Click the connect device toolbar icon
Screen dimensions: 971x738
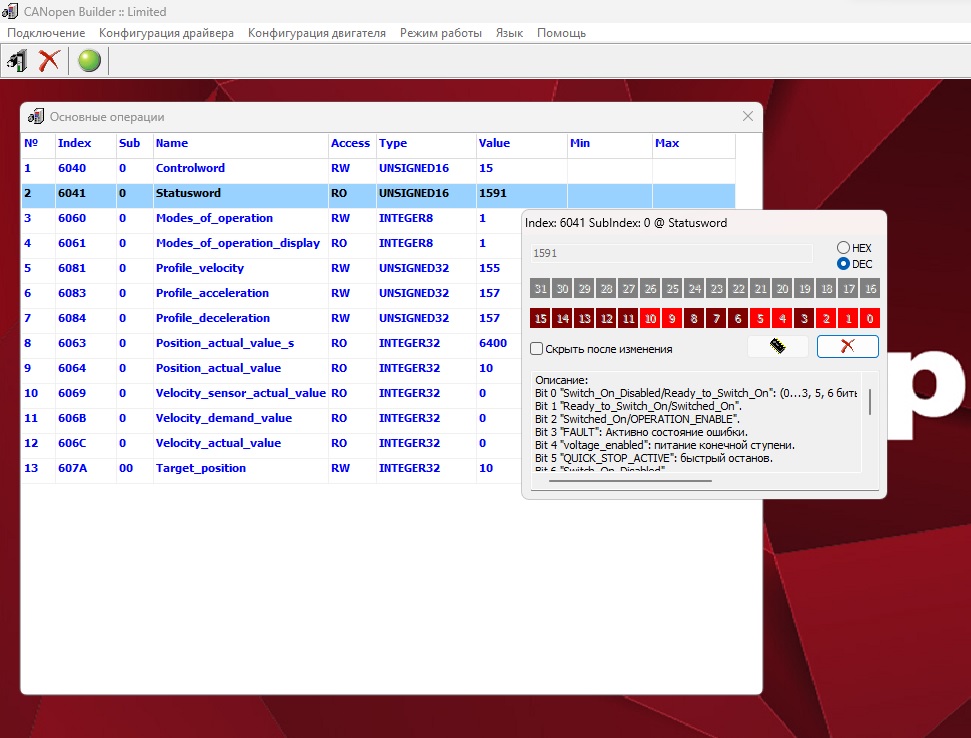point(17,61)
